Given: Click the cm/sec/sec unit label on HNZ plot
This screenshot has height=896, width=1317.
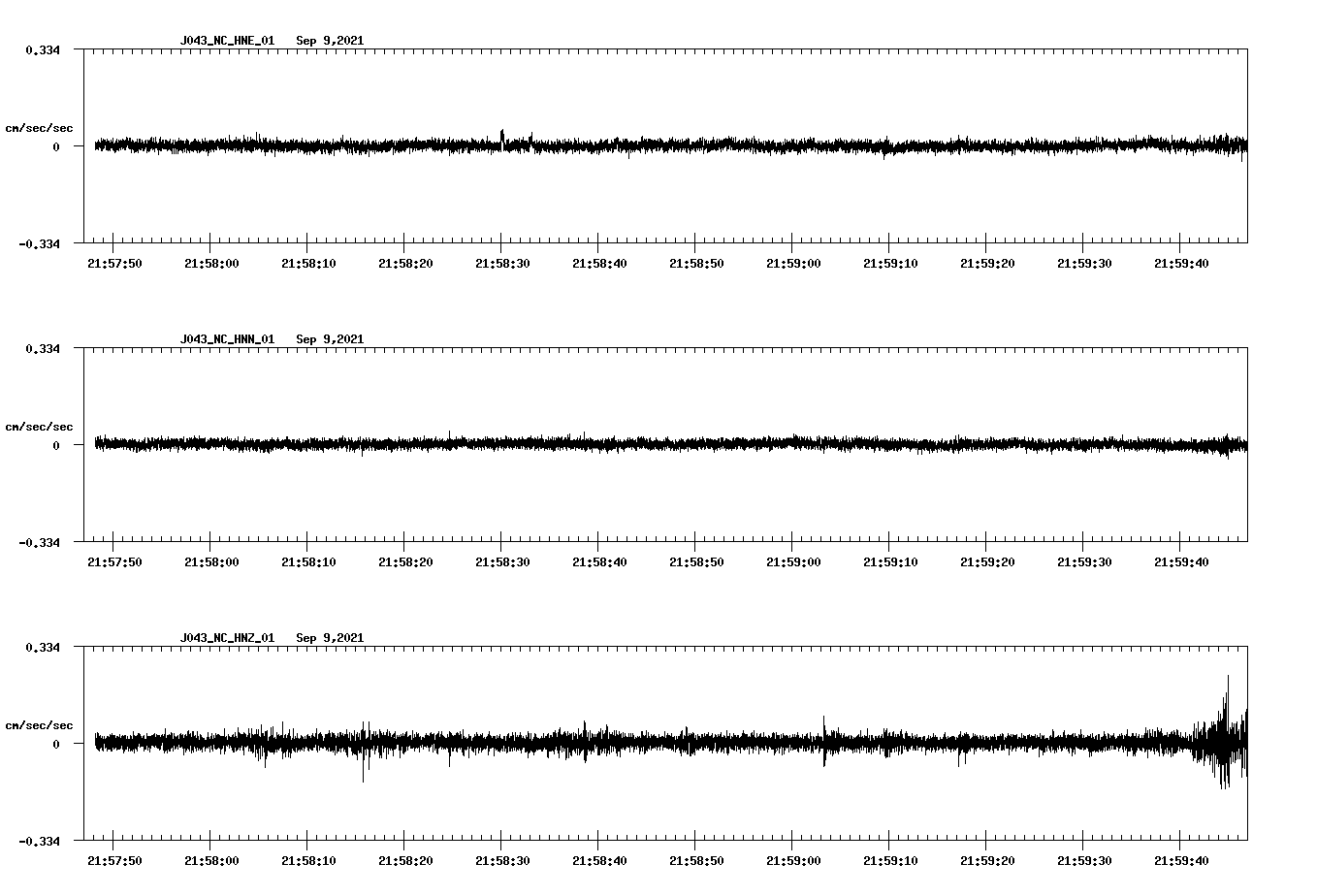Looking at the screenshot, I should tap(39, 726).
